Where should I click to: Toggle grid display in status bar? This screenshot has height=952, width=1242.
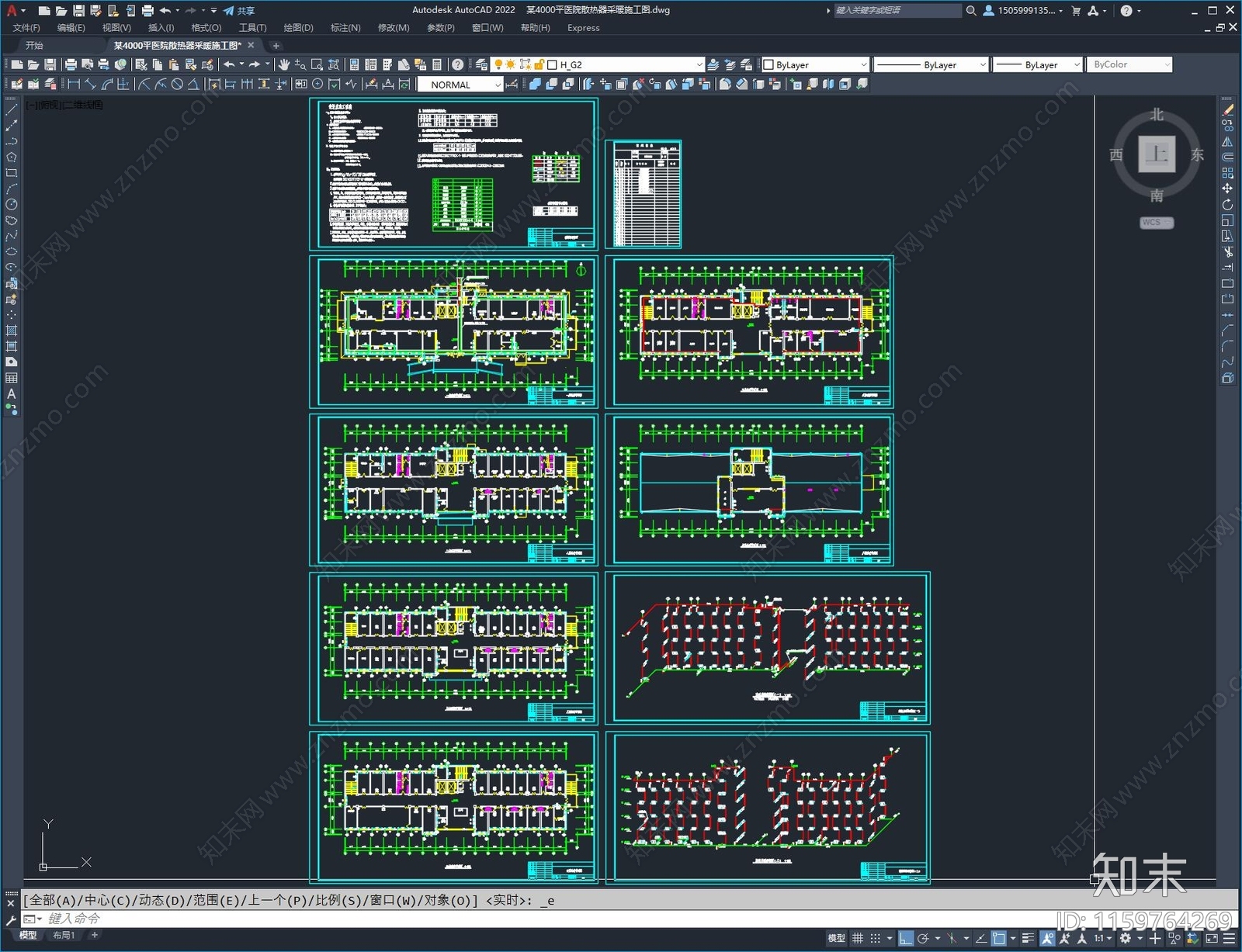click(x=858, y=938)
